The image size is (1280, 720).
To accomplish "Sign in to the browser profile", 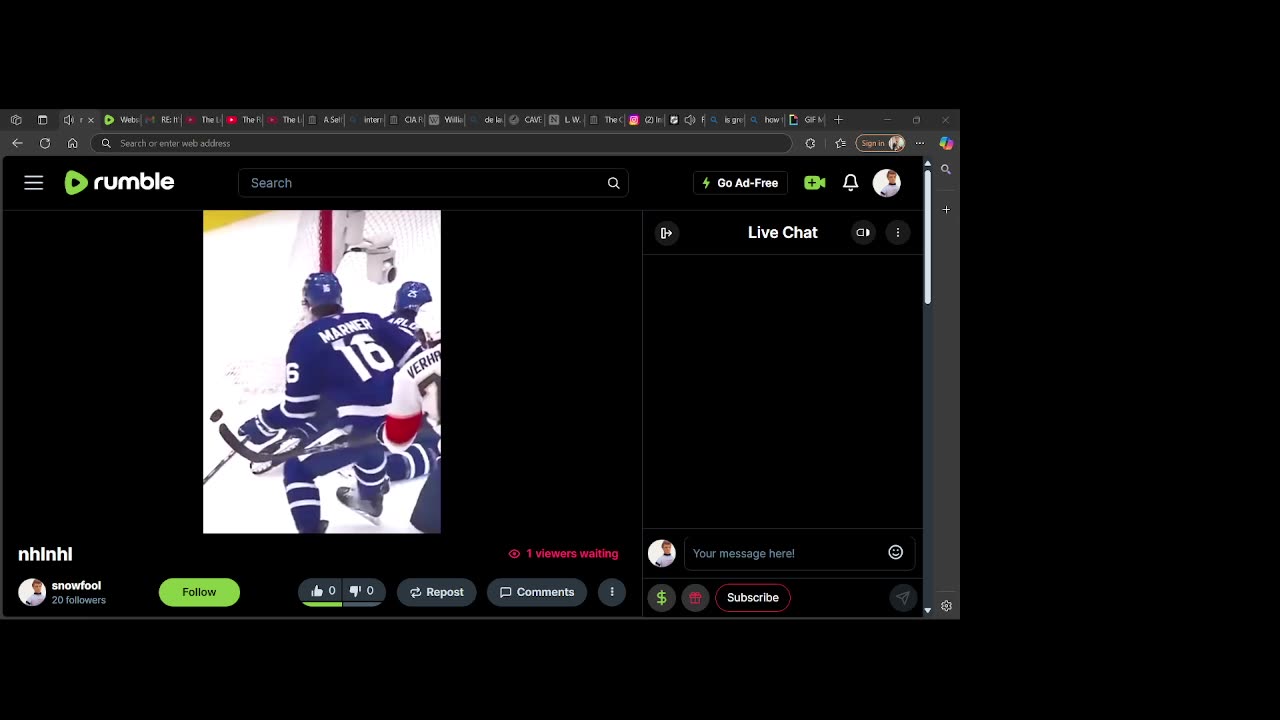I will 880,143.
